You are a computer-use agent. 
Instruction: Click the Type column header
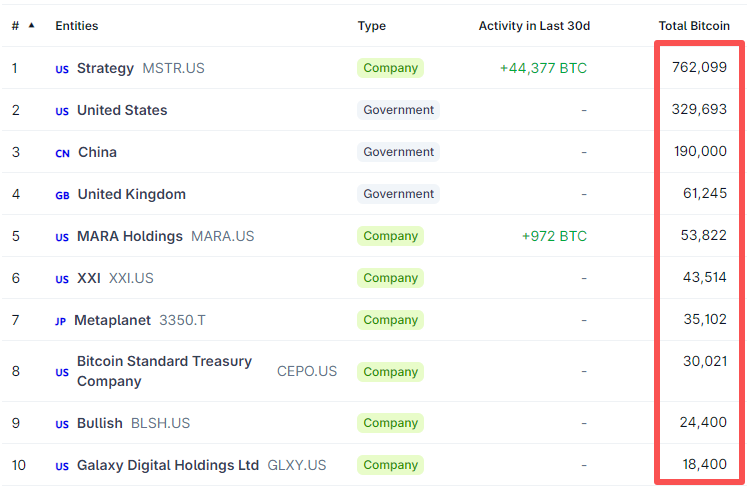(372, 26)
